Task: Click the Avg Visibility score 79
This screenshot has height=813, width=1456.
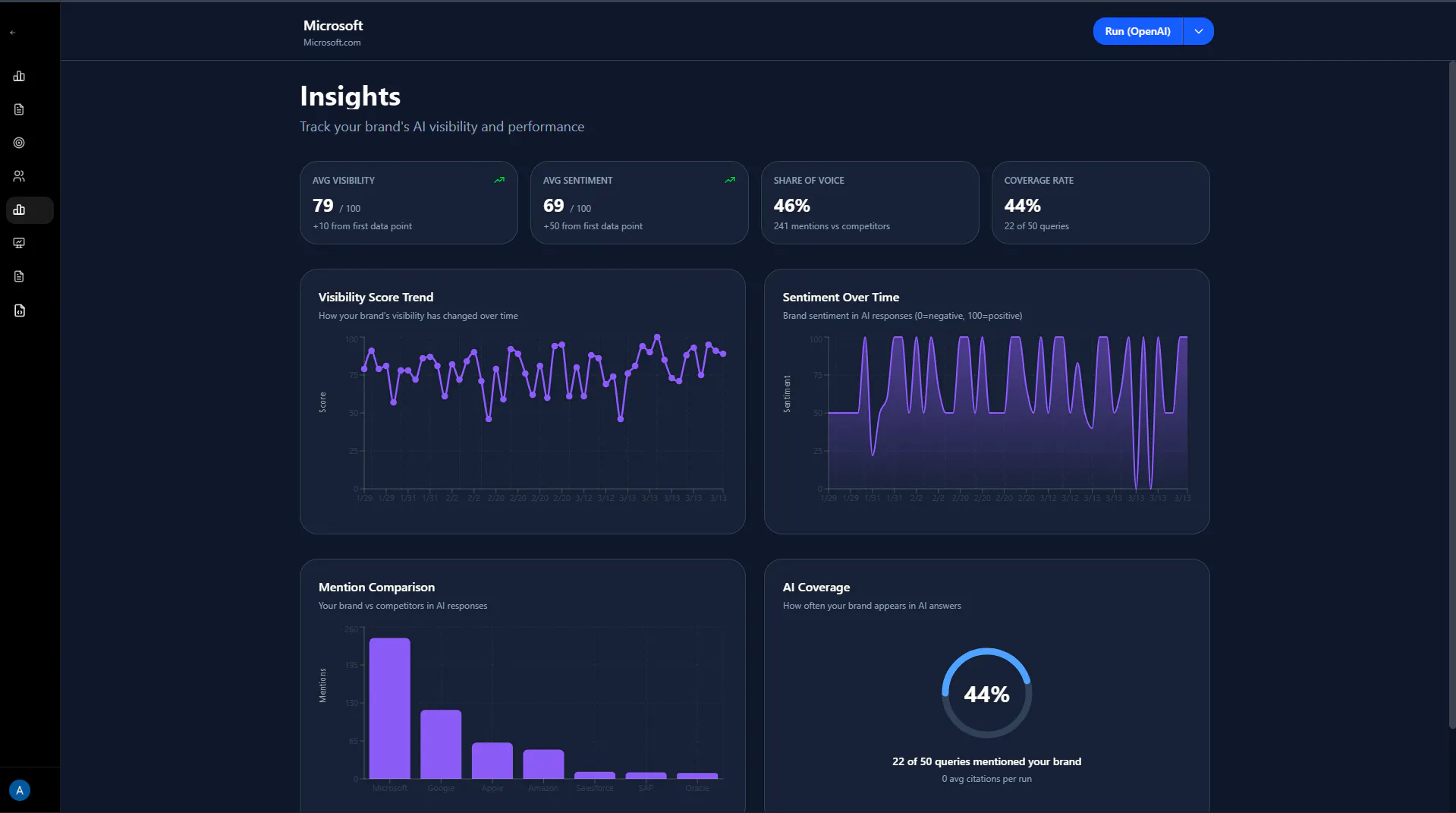Action: pos(323,206)
